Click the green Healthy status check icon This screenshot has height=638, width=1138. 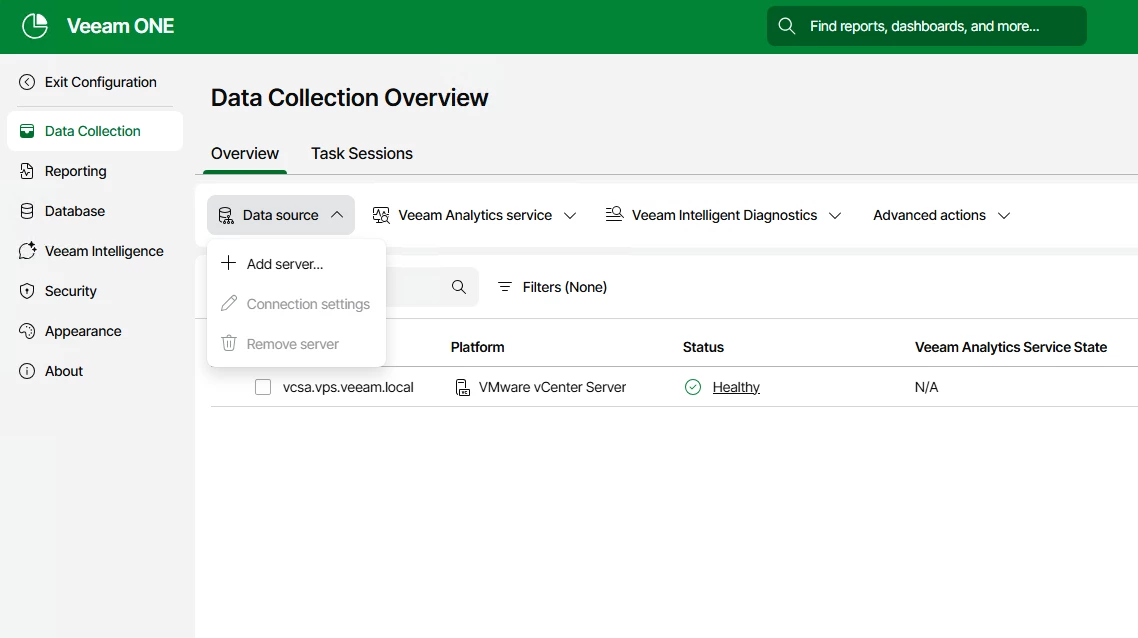click(x=693, y=388)
